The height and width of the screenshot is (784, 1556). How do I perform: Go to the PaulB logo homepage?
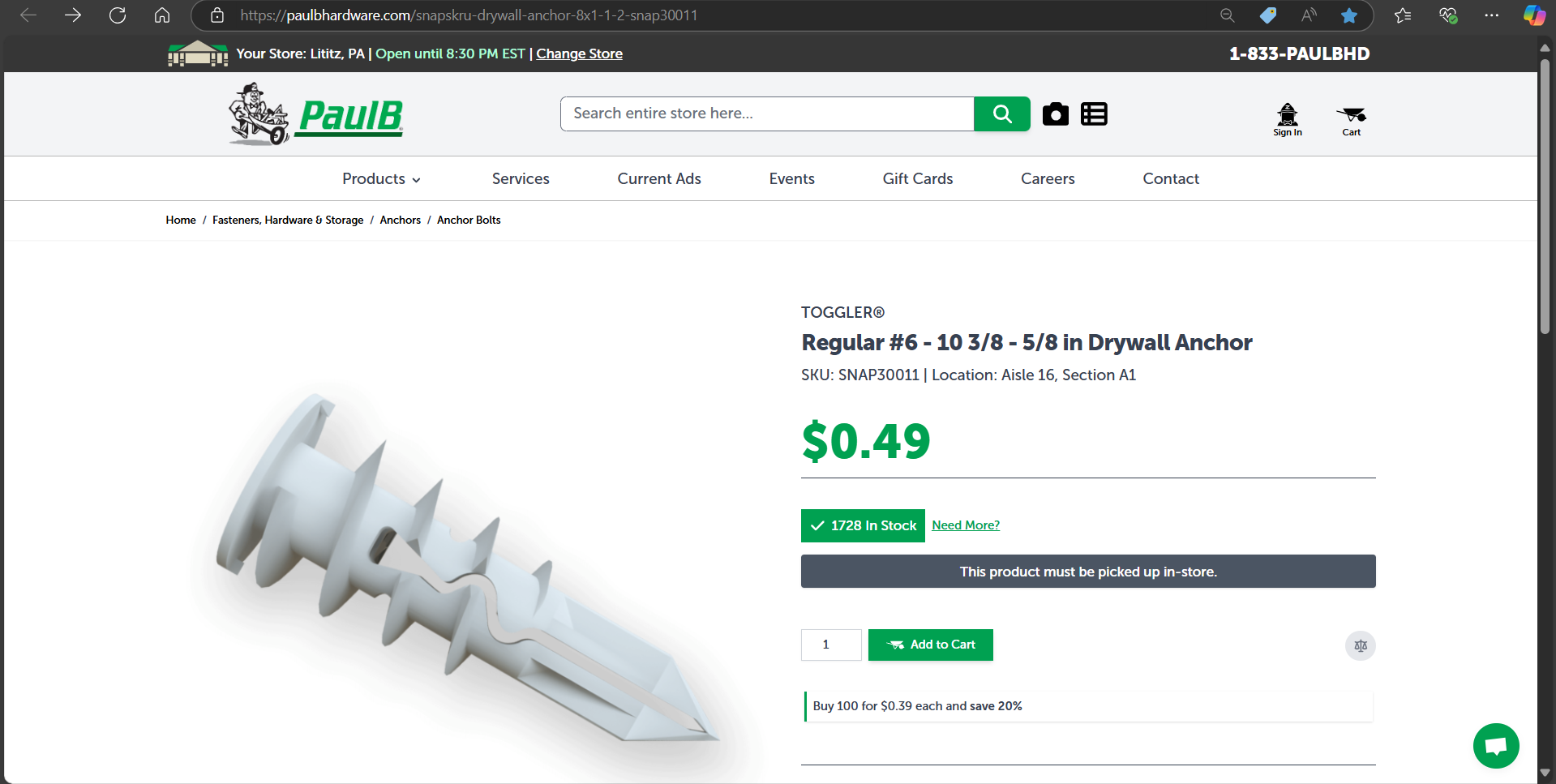coord(315,114)
